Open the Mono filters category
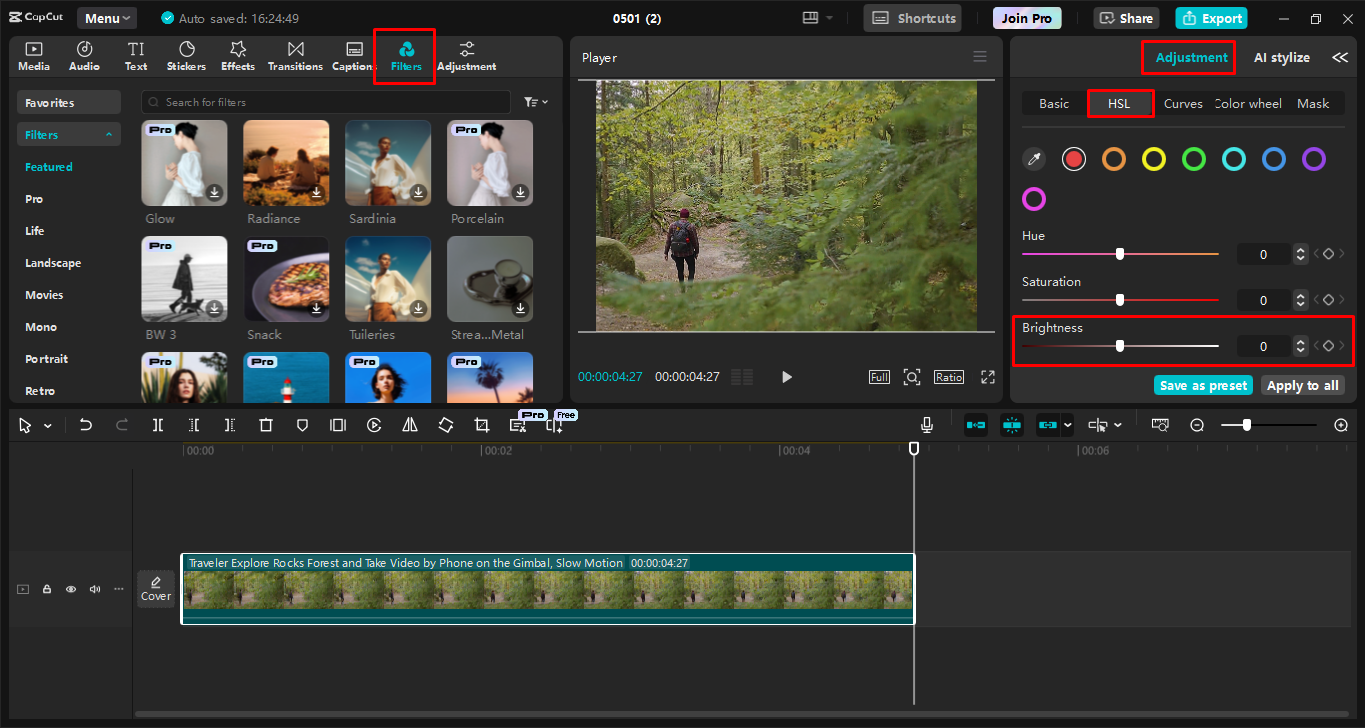This screenshot has height=728, width=1365. [x=39, y=326]
